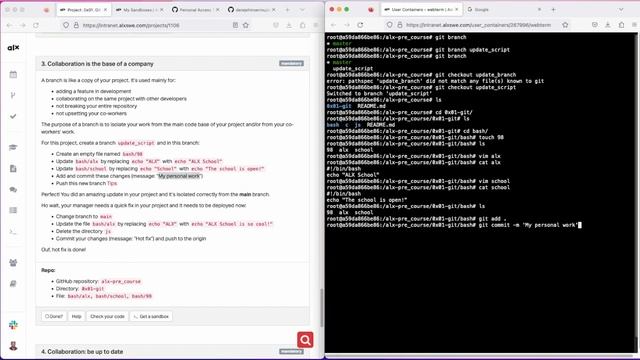Click "0x01-git" directory name under Repo
This screenshot has width=640, height=360.
(x=93, y=289)
